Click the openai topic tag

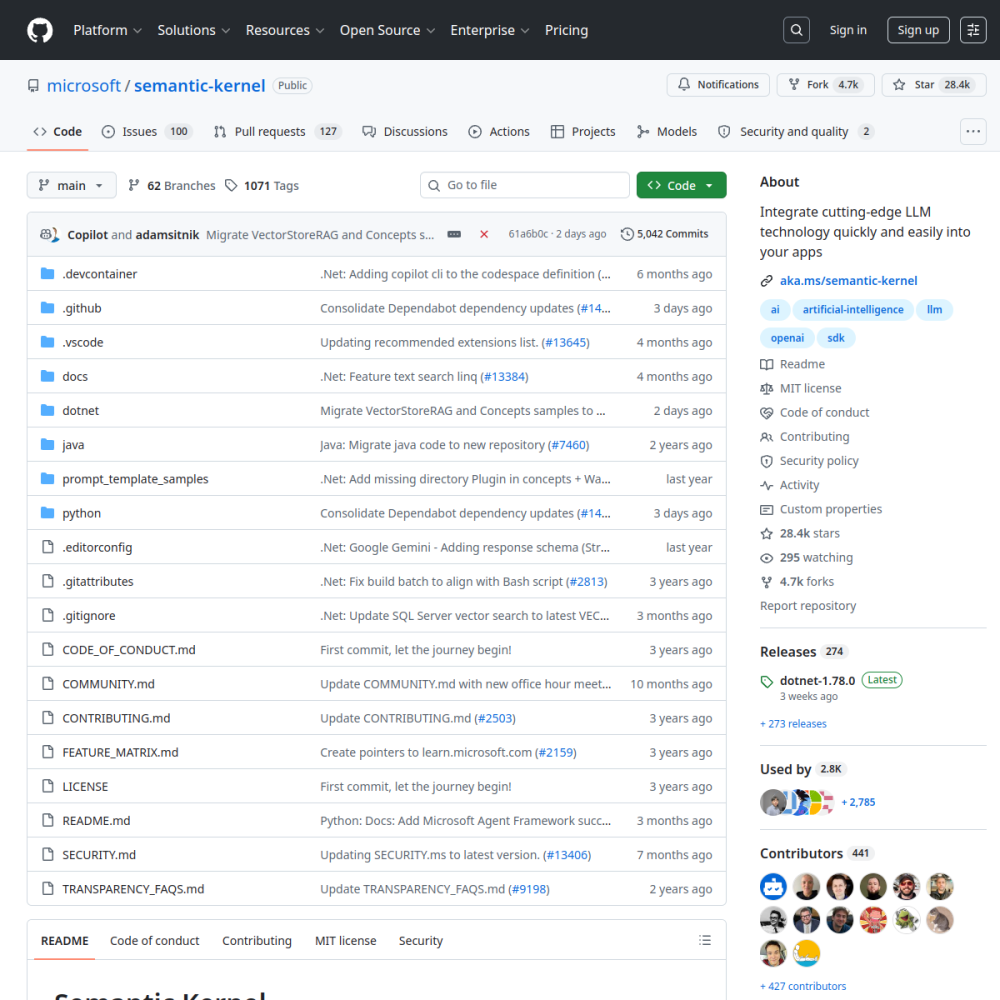pyautogui.click(x=787, y=338)
